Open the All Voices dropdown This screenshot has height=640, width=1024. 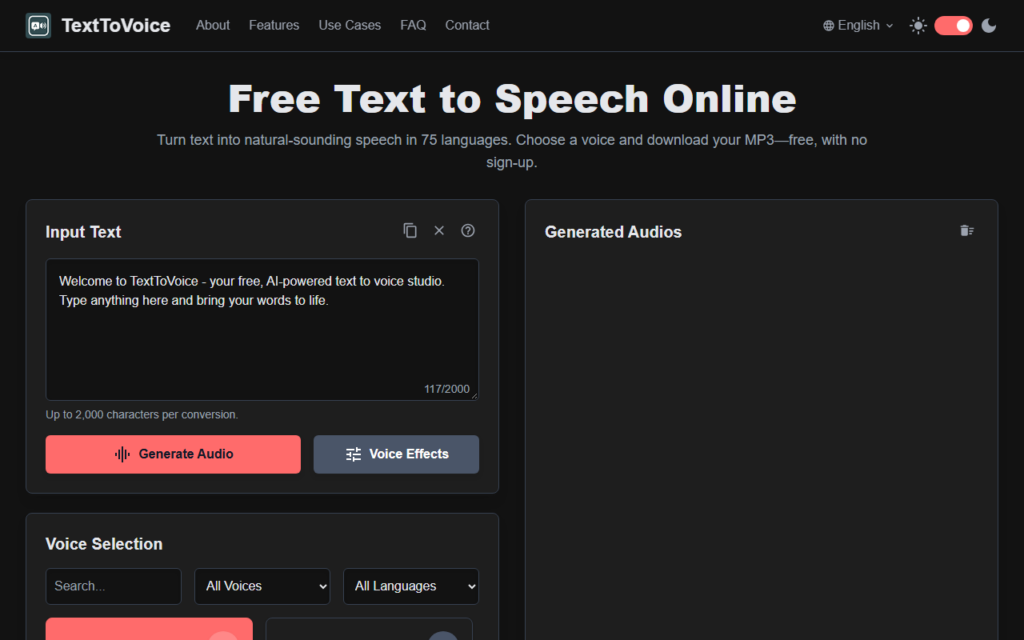pos(262,586)
